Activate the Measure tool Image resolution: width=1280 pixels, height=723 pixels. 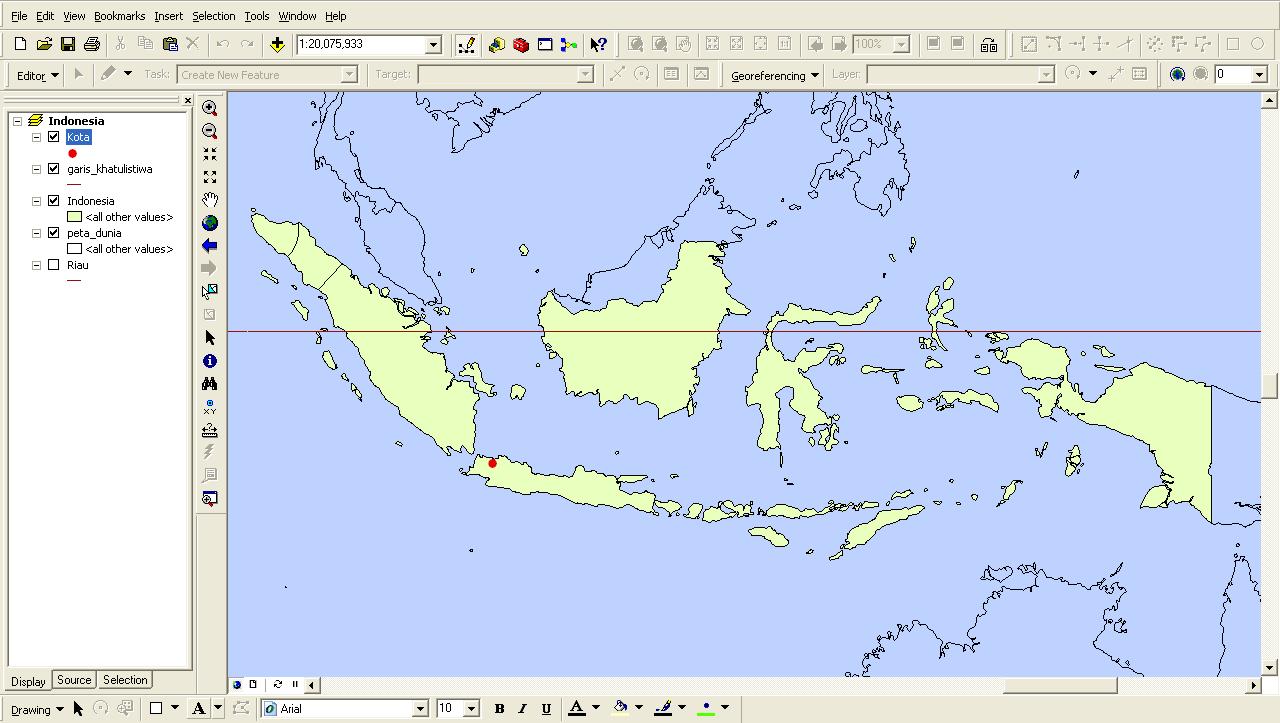(x=210, y=430)
